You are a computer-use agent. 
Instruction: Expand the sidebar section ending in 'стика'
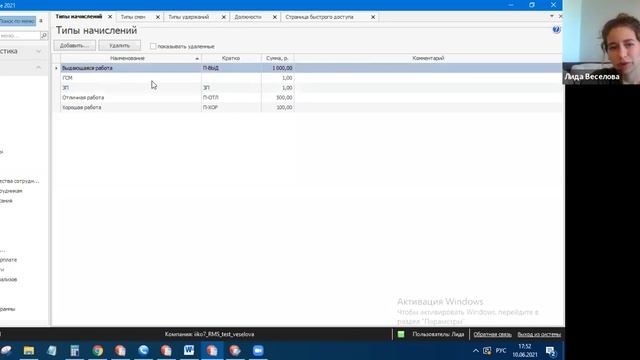tap(39, 51)
